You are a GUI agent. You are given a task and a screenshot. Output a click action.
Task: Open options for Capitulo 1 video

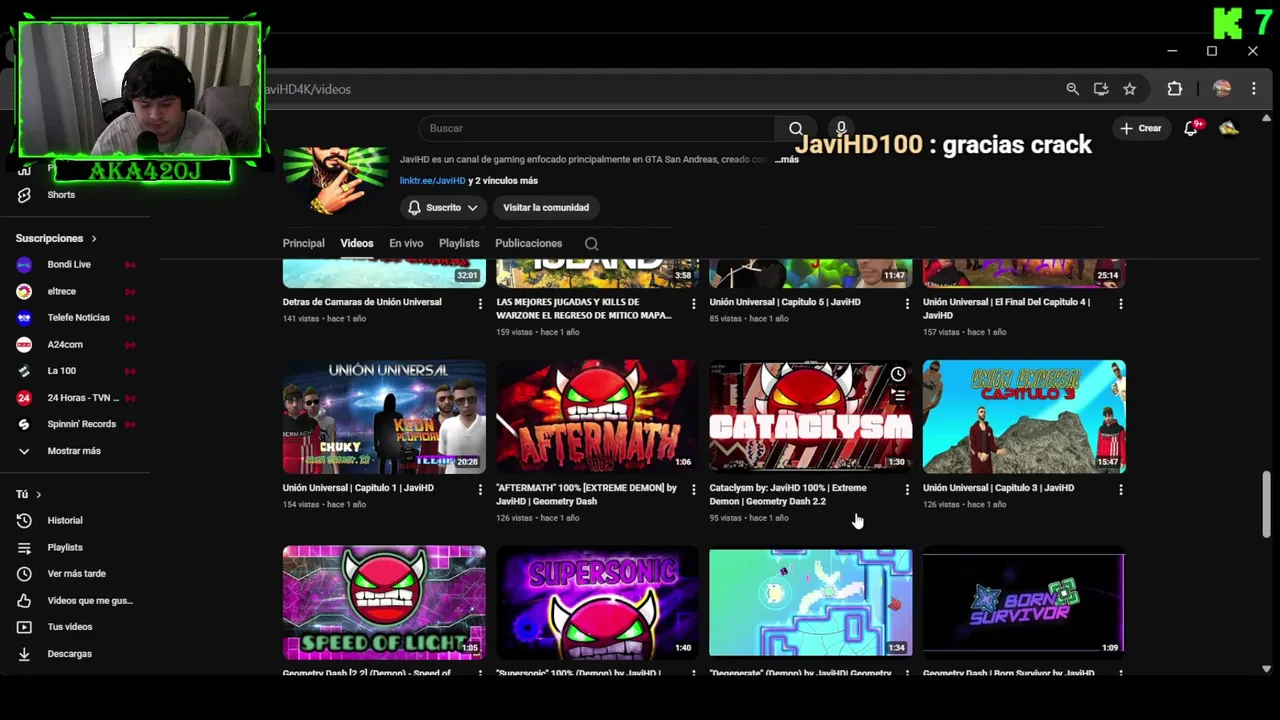pos(480,489)
